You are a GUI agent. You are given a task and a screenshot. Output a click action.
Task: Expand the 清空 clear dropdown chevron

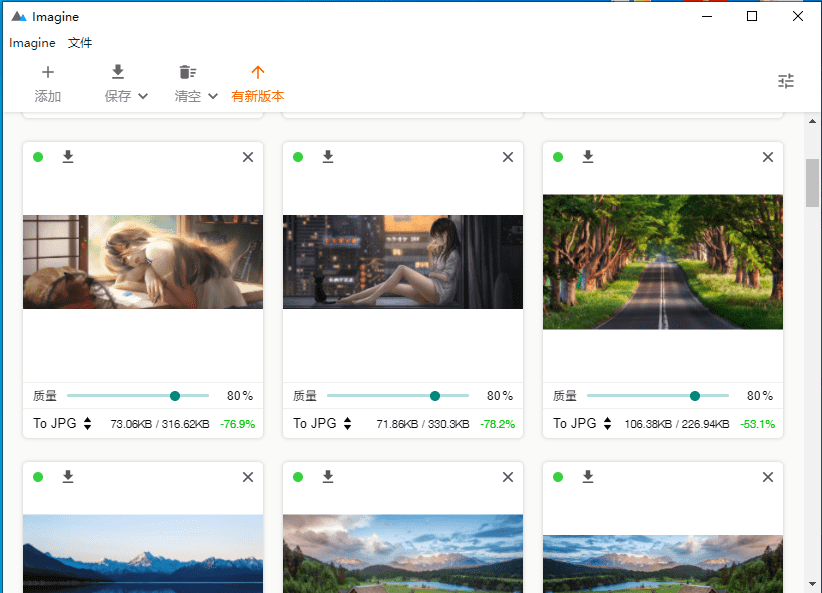point(213,96)
